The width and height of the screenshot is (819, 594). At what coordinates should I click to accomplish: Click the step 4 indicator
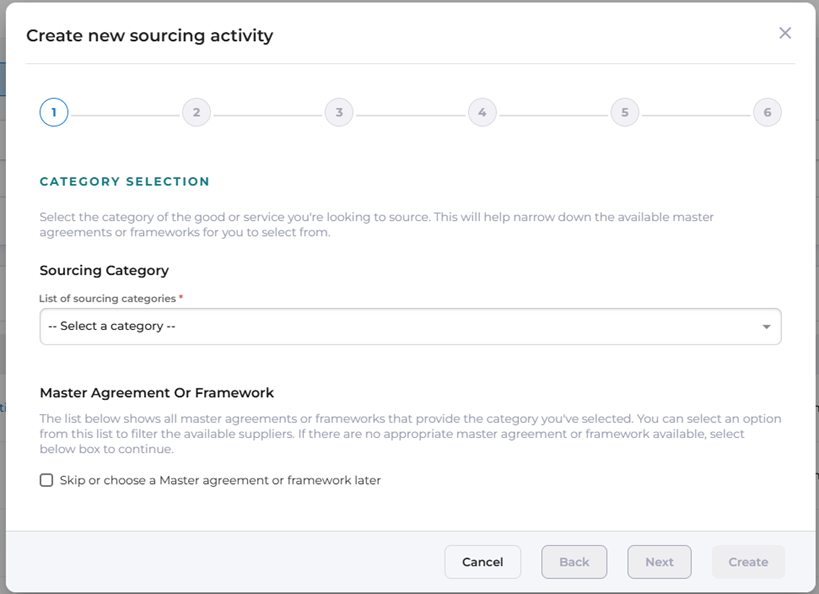click(x=482, y=112)
